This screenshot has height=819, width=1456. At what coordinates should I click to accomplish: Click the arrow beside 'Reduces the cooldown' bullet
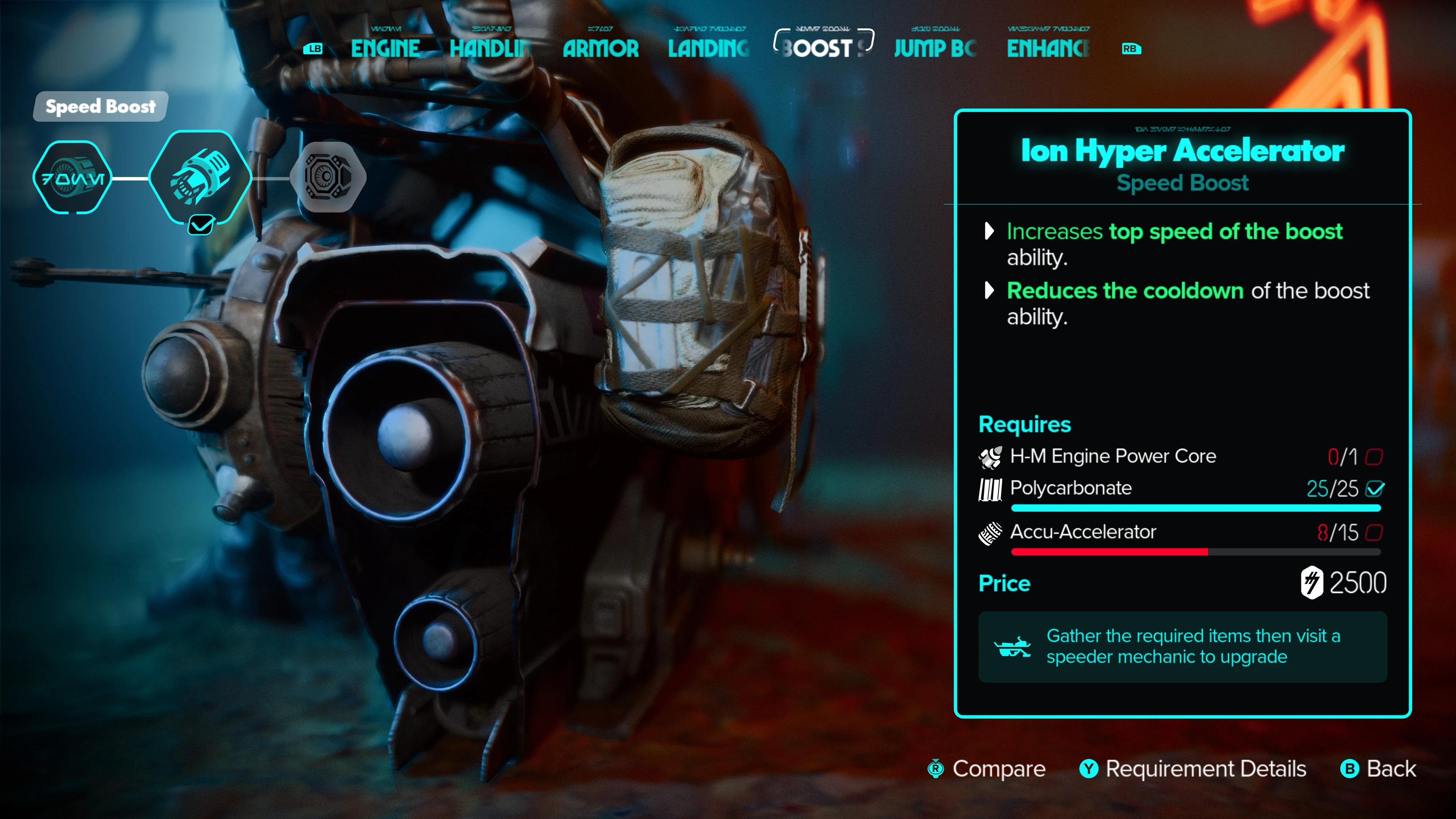click(x=989, y=290)
